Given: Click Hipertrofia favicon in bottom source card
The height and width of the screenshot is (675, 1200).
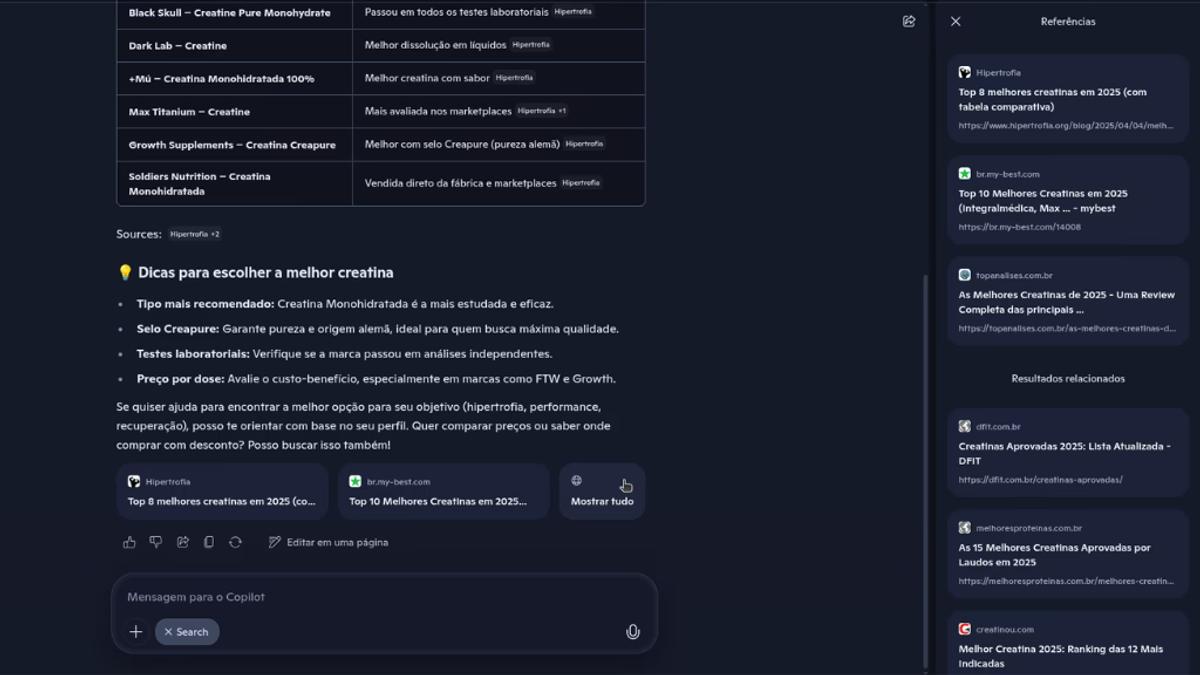Looking at the screenshot, I should [x=134, y=481].
